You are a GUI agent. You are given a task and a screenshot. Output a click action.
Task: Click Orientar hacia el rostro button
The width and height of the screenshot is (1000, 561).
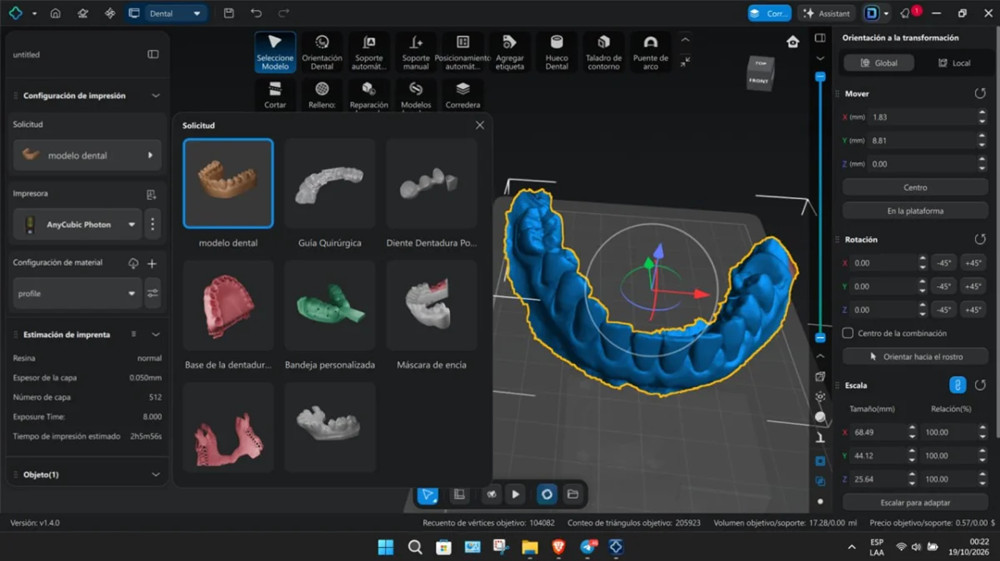click(915, 357)
